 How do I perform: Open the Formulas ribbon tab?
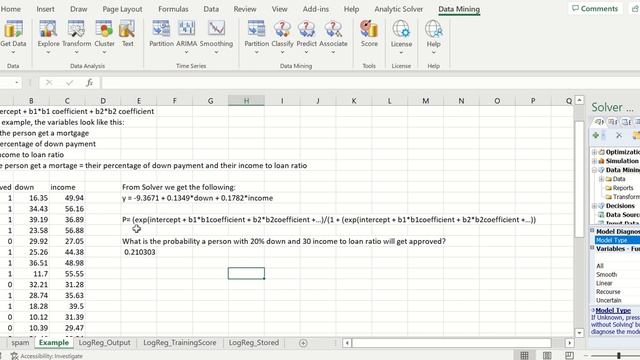[173, 9]
